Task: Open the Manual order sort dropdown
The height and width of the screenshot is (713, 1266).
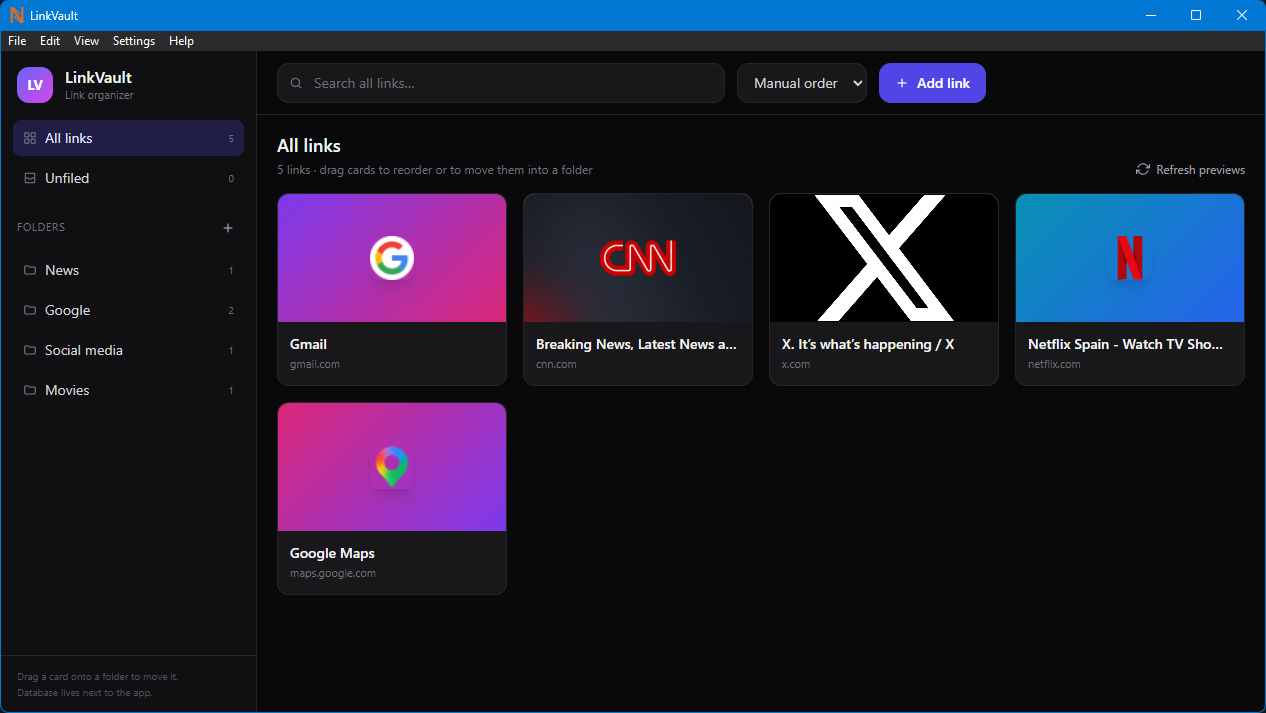Action: click(x=802, y=83)
